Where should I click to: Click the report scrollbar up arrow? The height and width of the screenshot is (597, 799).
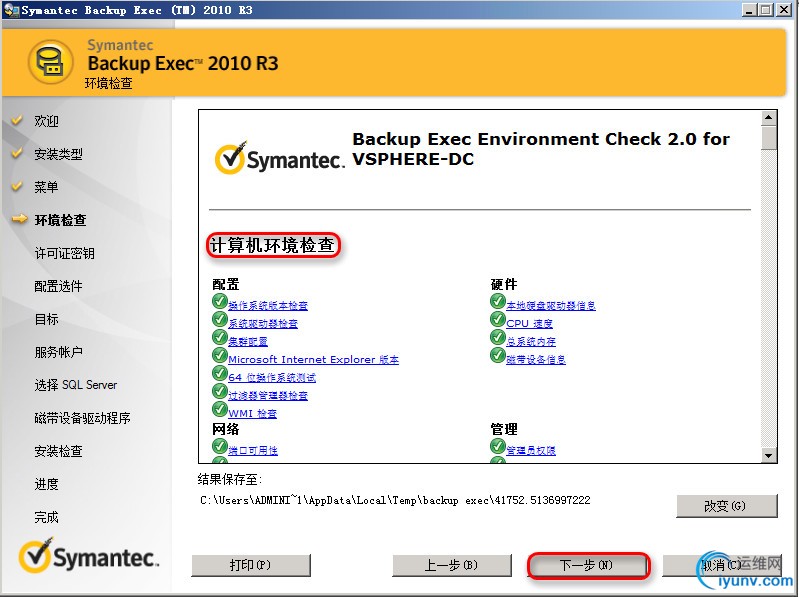[768, 118]
